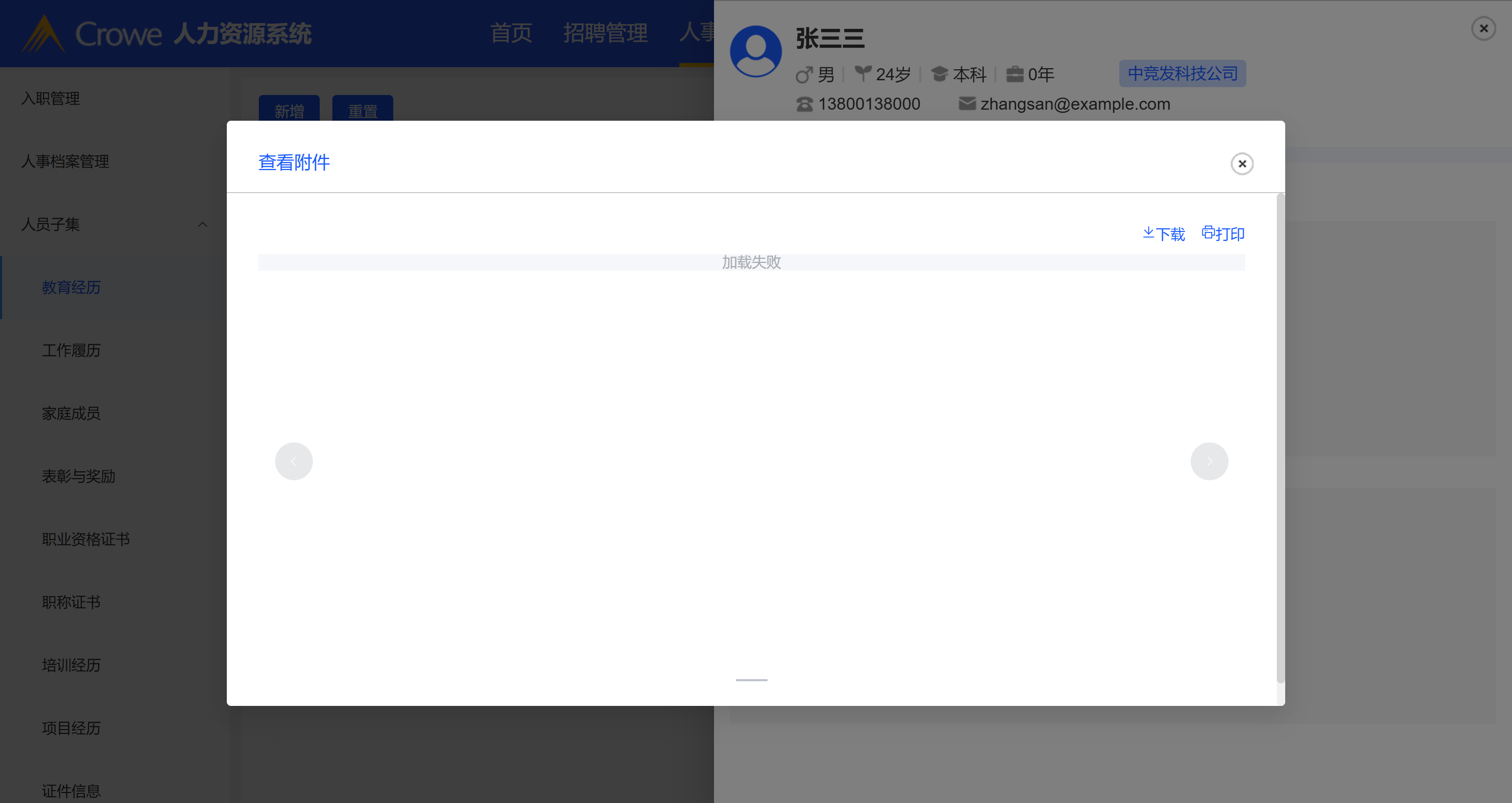Click the carousel indicator bar at bottom

[751, 680]
